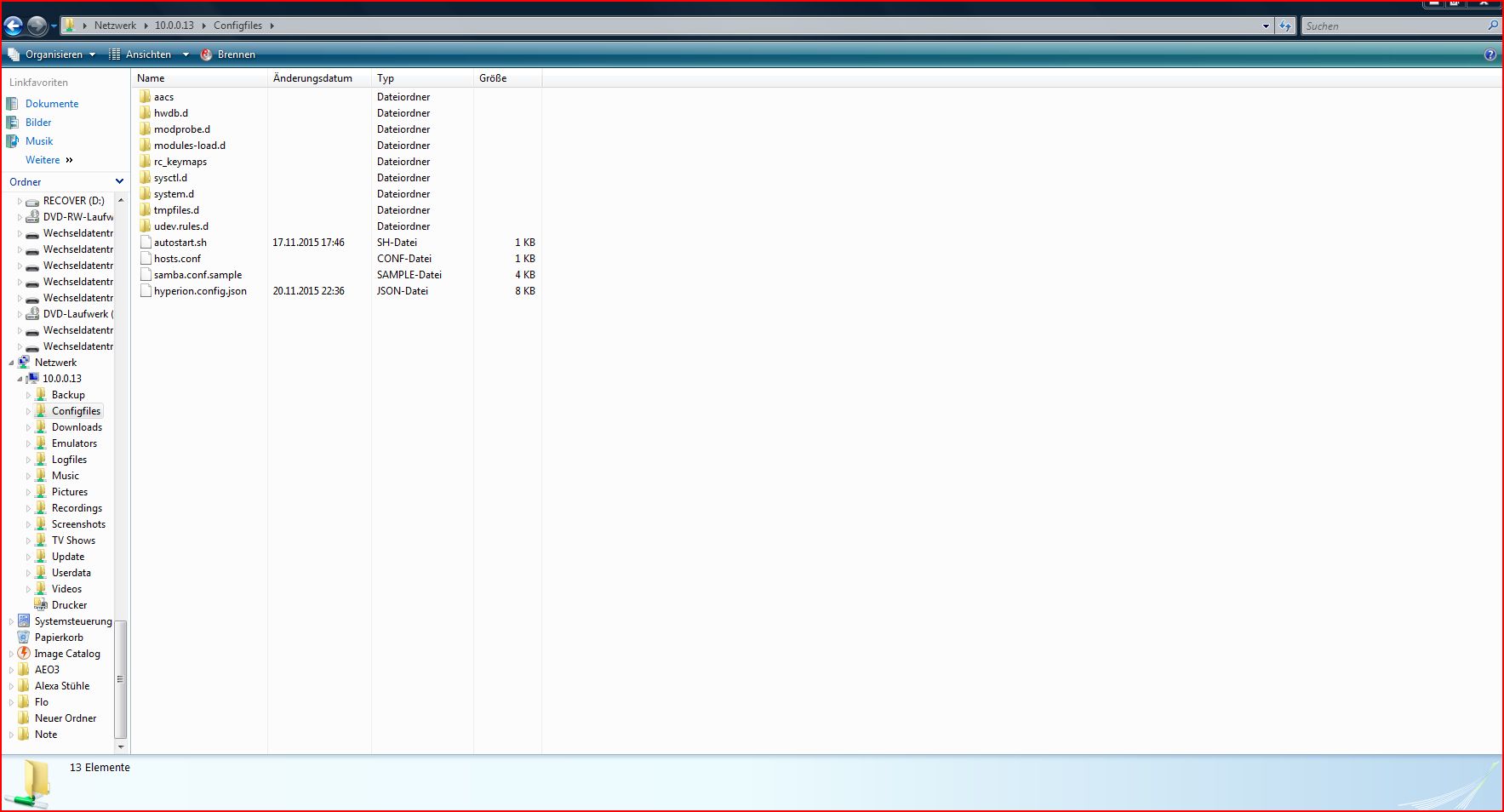Select the aacs folder icon

coord(146,97)
